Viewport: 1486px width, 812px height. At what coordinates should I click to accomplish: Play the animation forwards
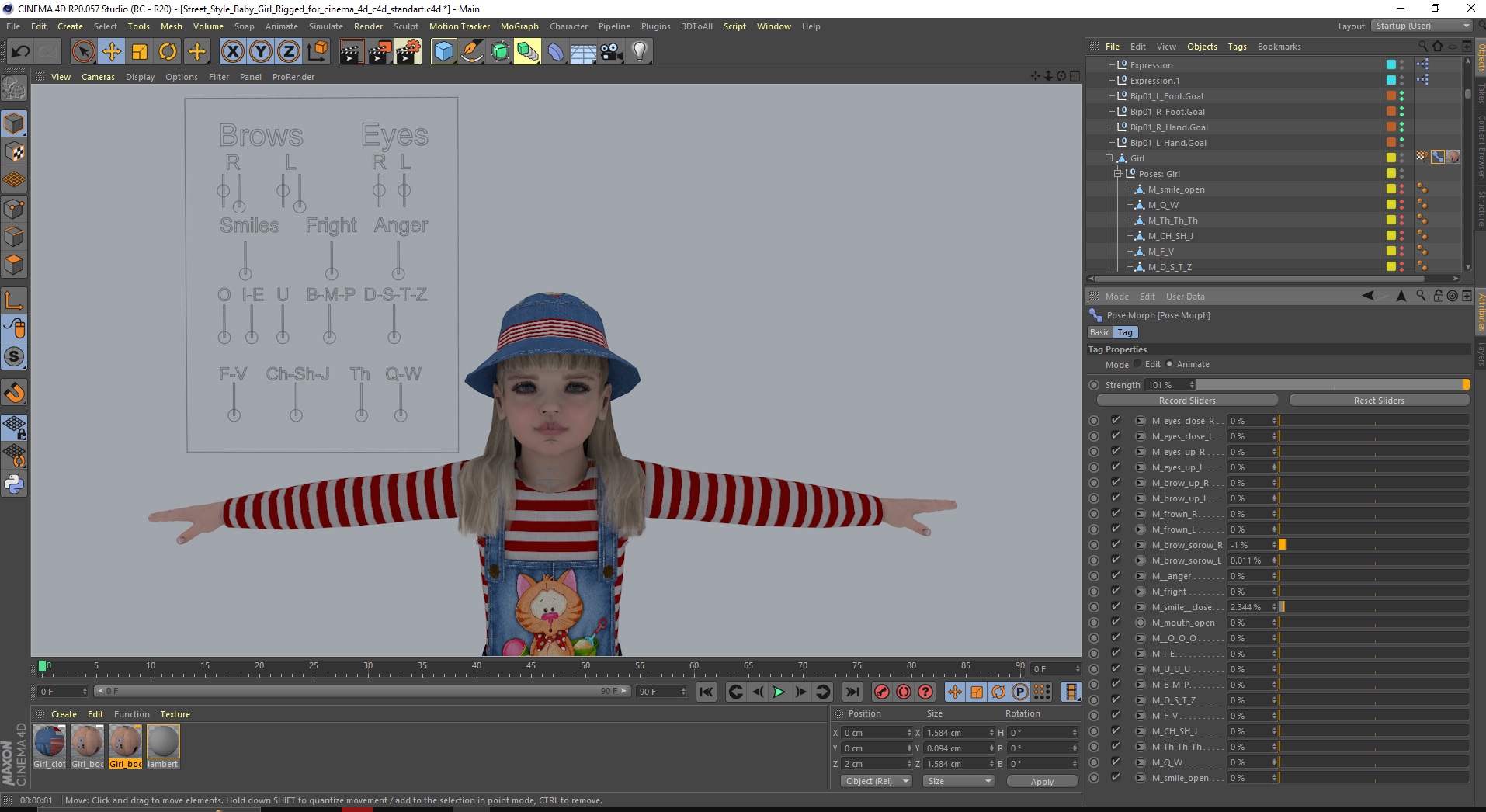(779, 692)
